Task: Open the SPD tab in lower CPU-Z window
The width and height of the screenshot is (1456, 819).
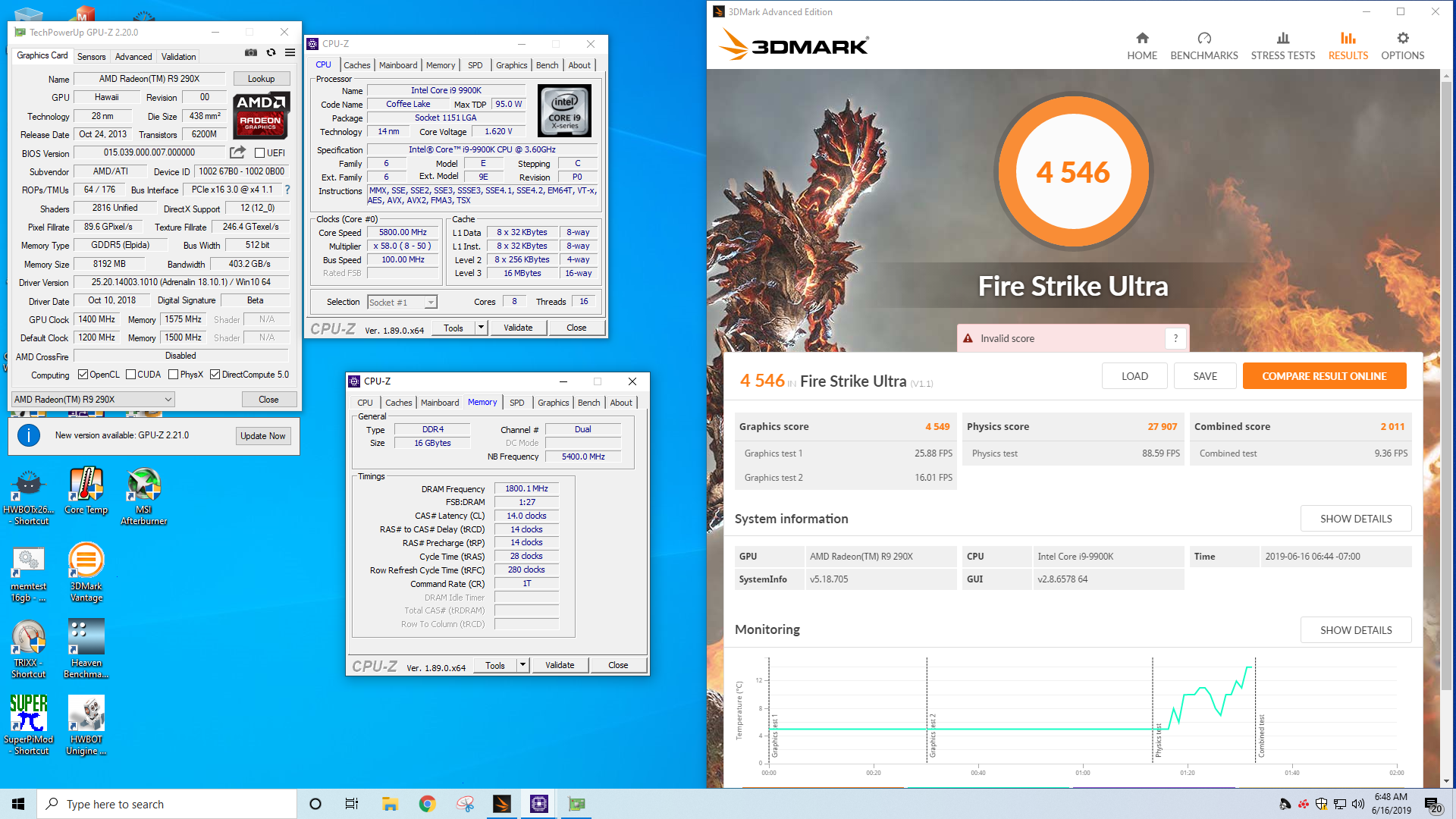Action: (x=516, y=403)
